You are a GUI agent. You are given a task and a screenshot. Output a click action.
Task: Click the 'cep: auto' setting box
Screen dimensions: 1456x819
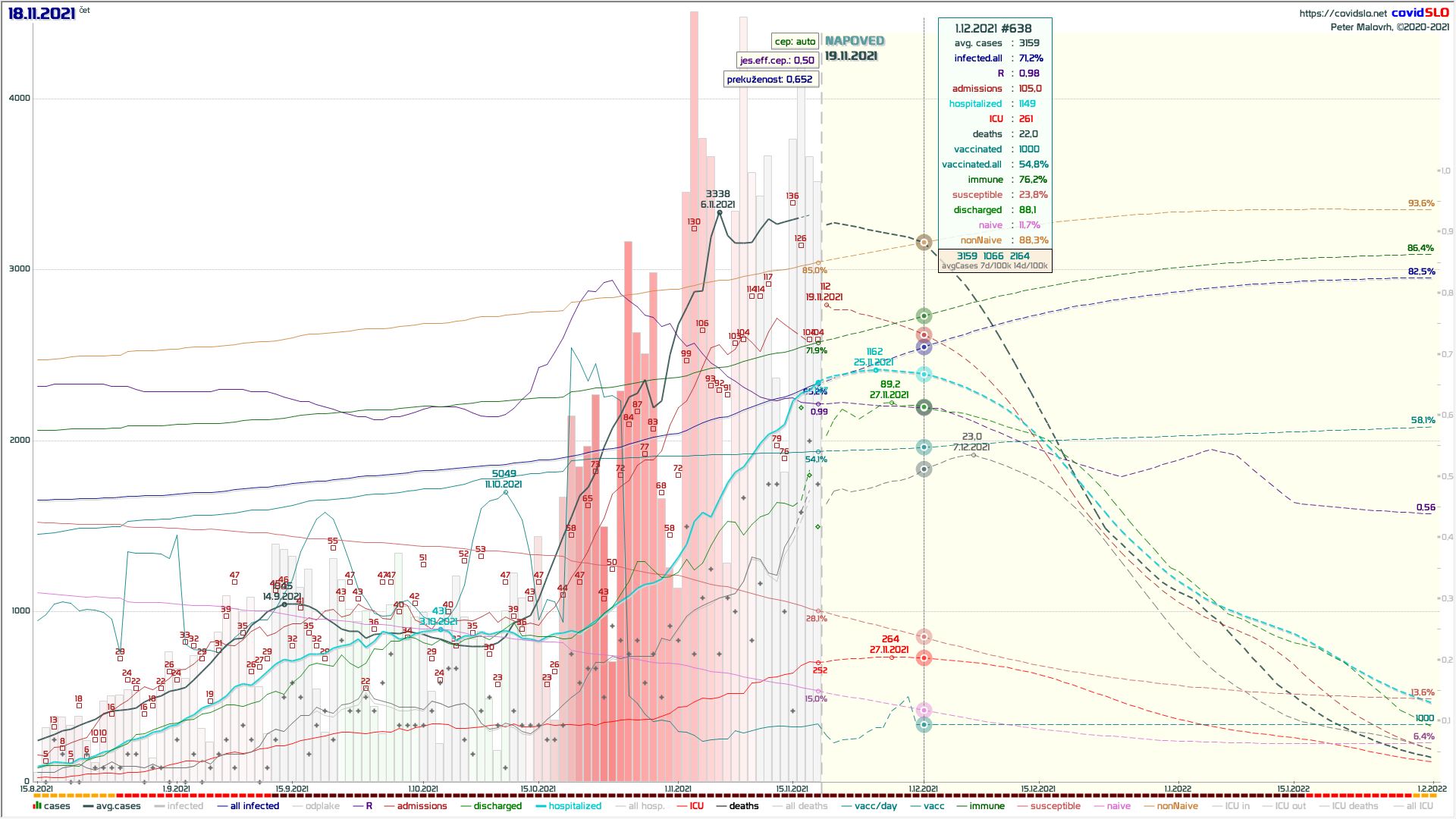coord(795,42)
